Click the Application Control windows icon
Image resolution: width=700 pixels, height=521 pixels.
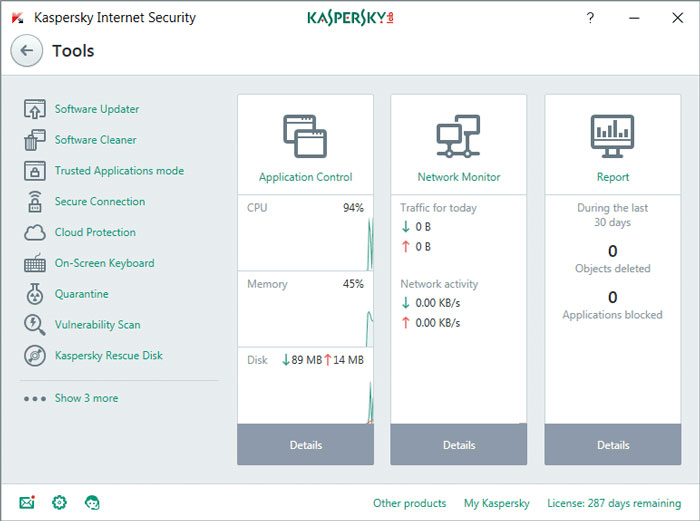pos(305,136)
